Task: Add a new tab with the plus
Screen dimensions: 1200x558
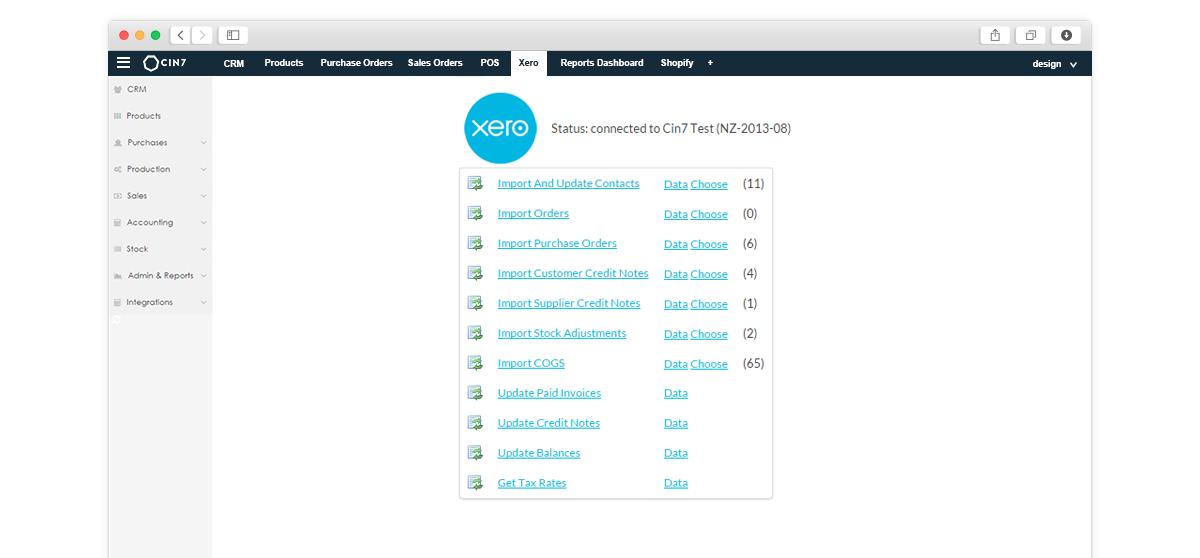Action: point(710,63)
